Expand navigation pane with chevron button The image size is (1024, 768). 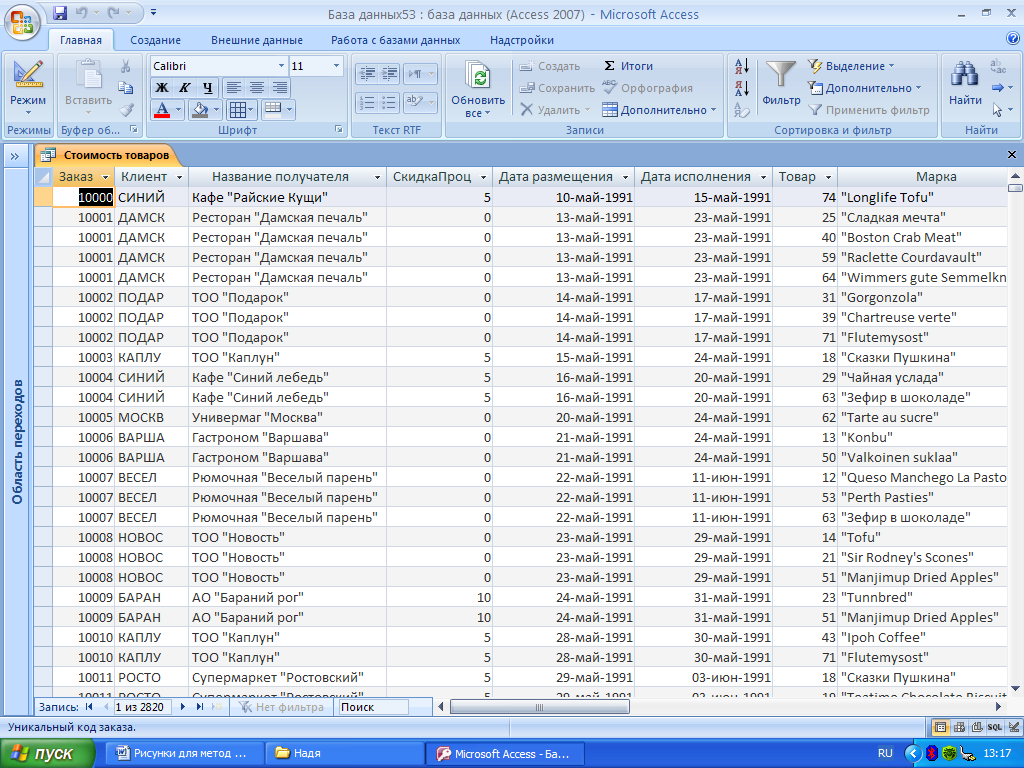tap(14, 155)
